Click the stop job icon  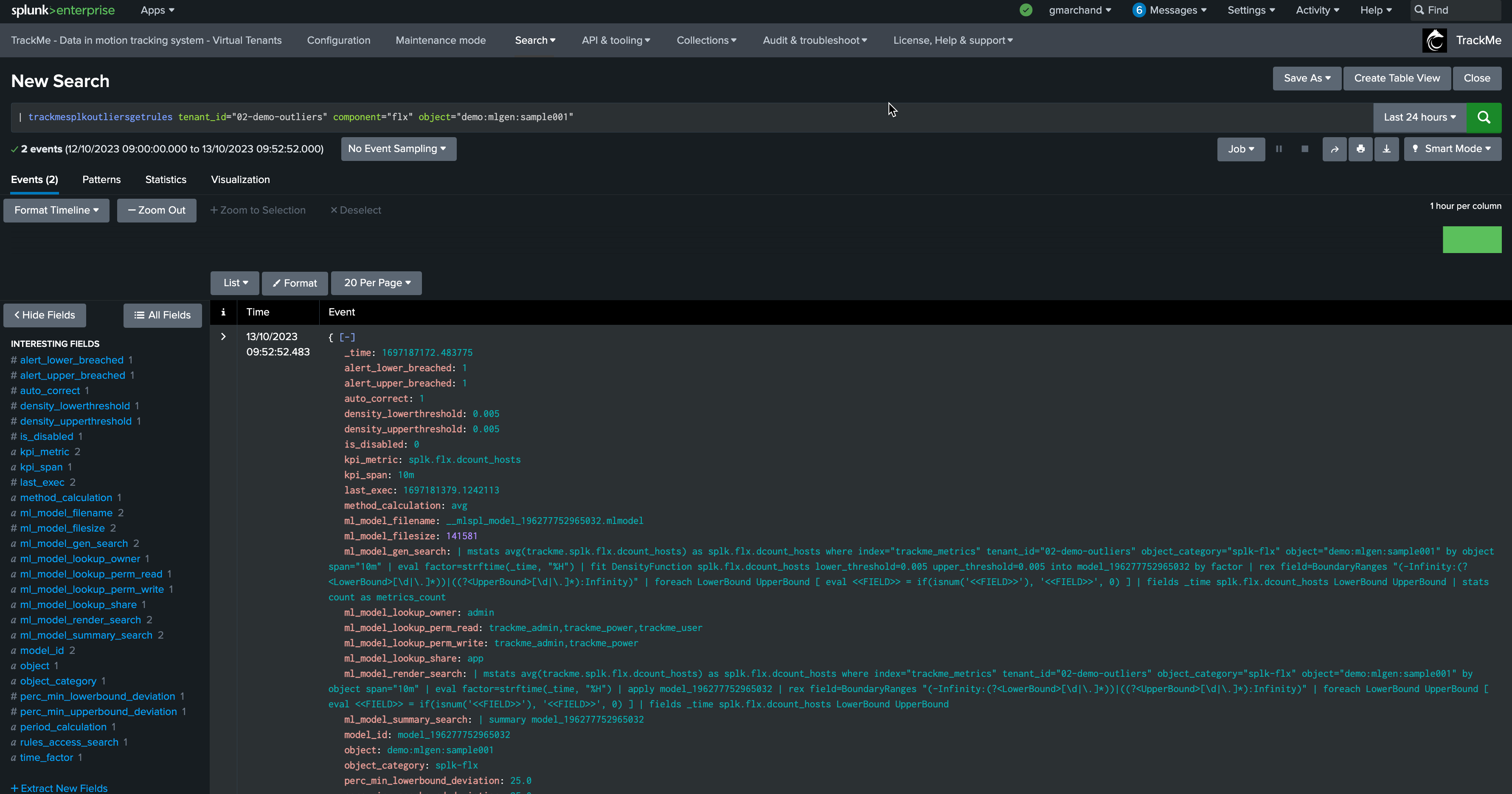tap(1304, 149)
